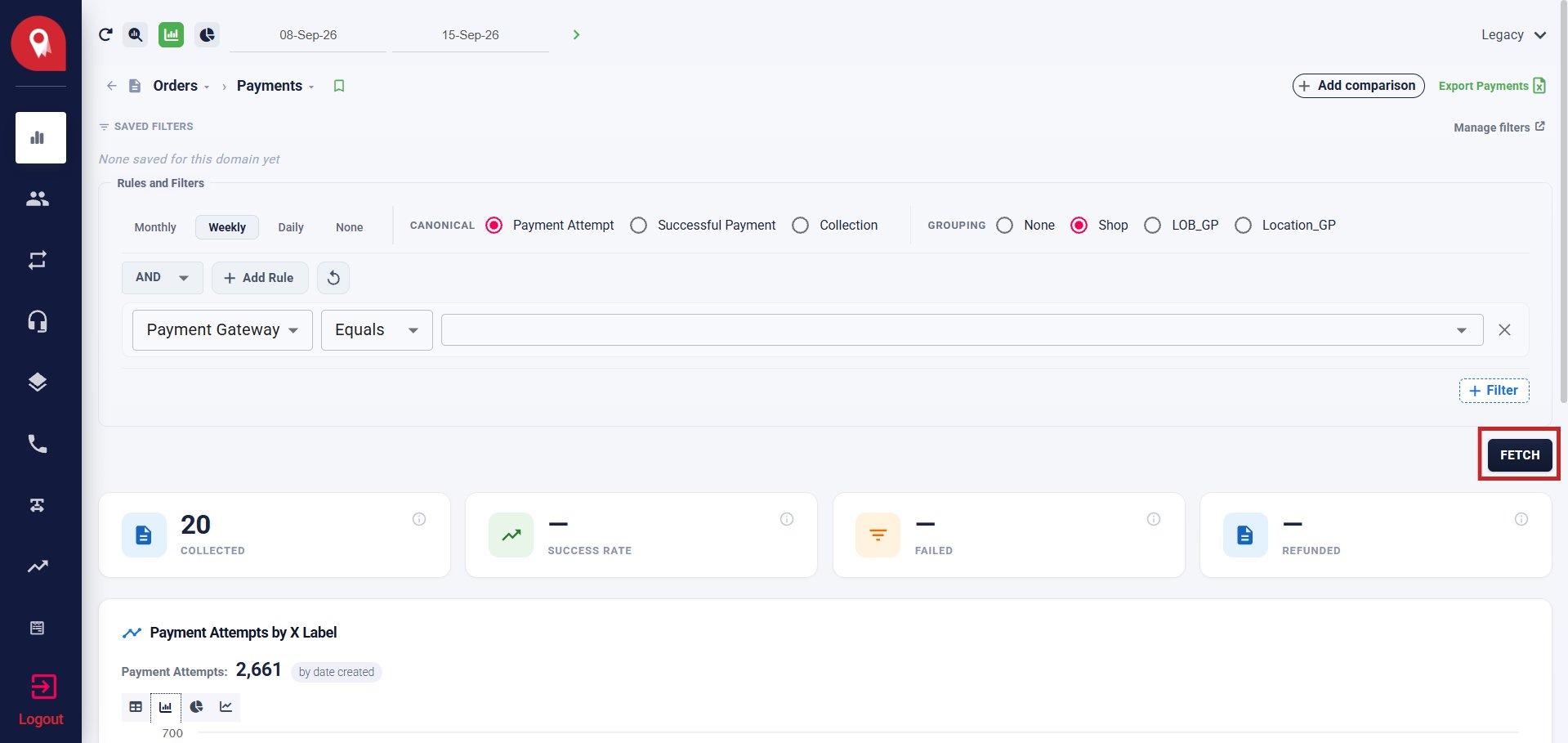Click Export Payments link

point(1492,86)
